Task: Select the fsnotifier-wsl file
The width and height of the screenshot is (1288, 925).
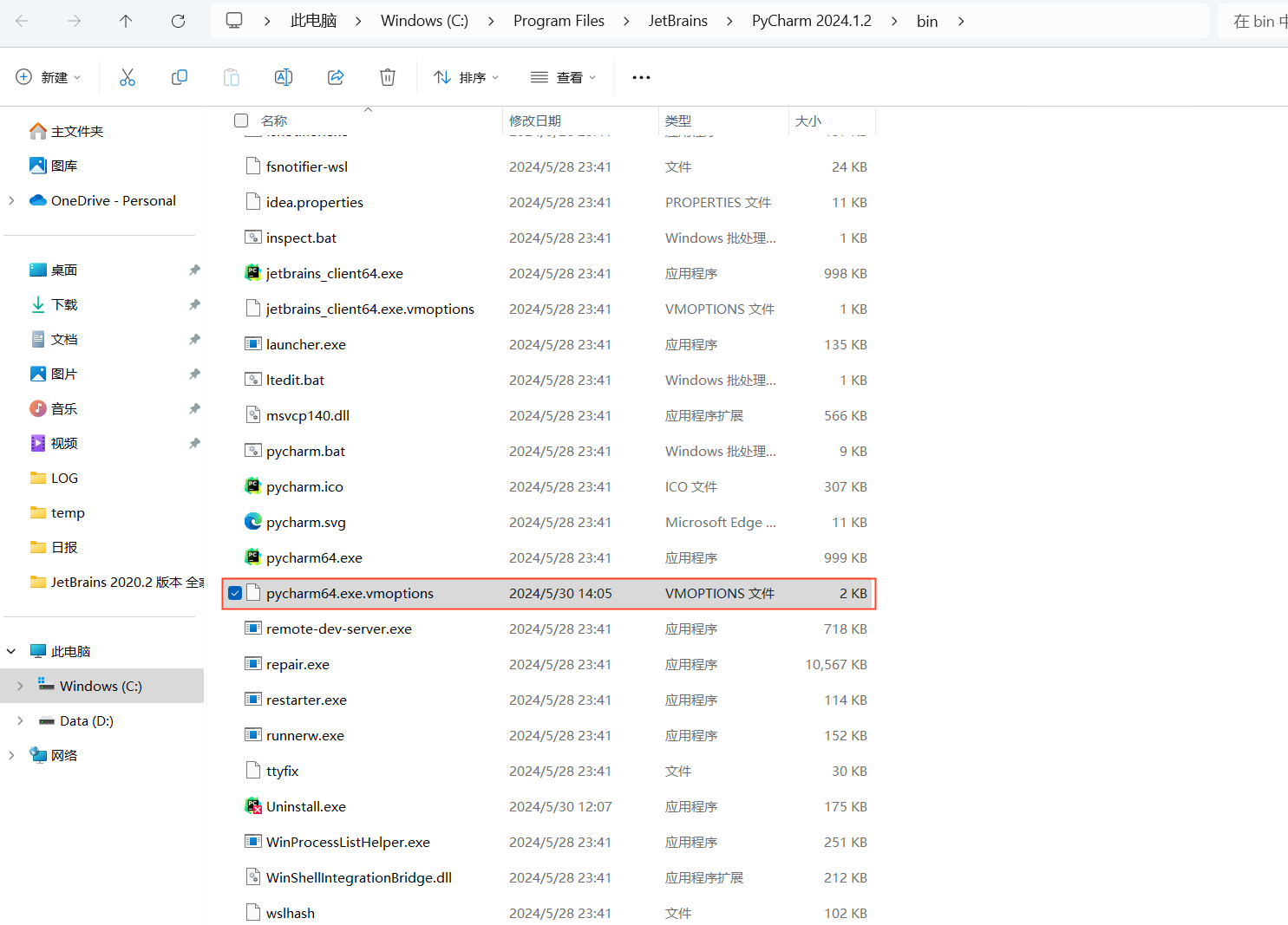Action: click(x=550, y=166)
